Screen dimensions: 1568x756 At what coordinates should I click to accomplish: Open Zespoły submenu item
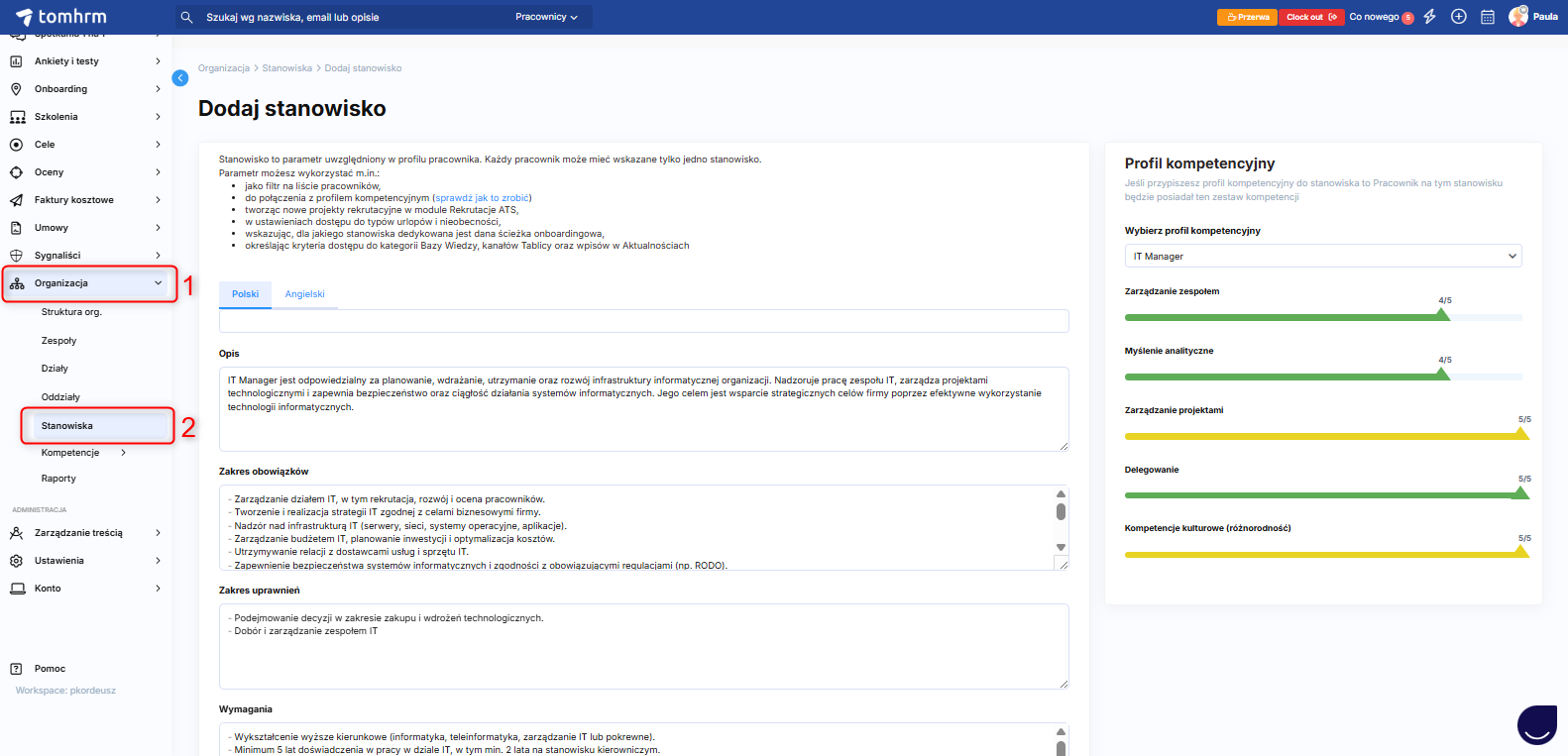pos(58,341)
